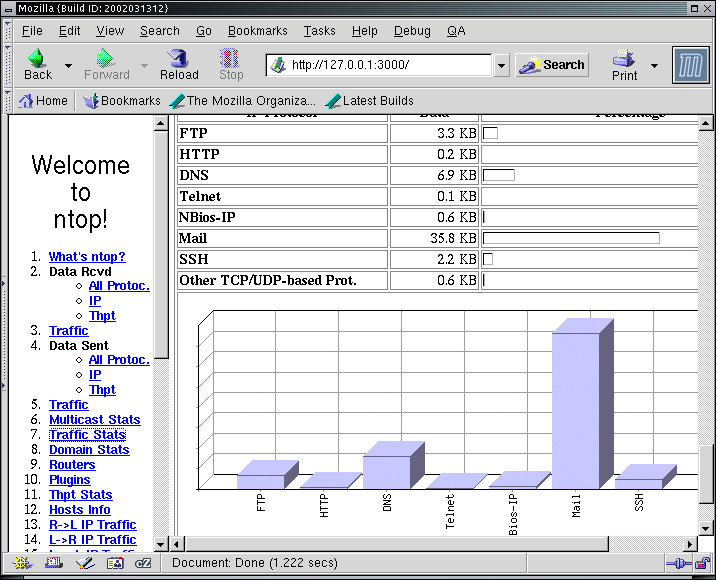The image size is (716, 580).
Task: Toggle the online/offline connection icon
Action: 679,564
